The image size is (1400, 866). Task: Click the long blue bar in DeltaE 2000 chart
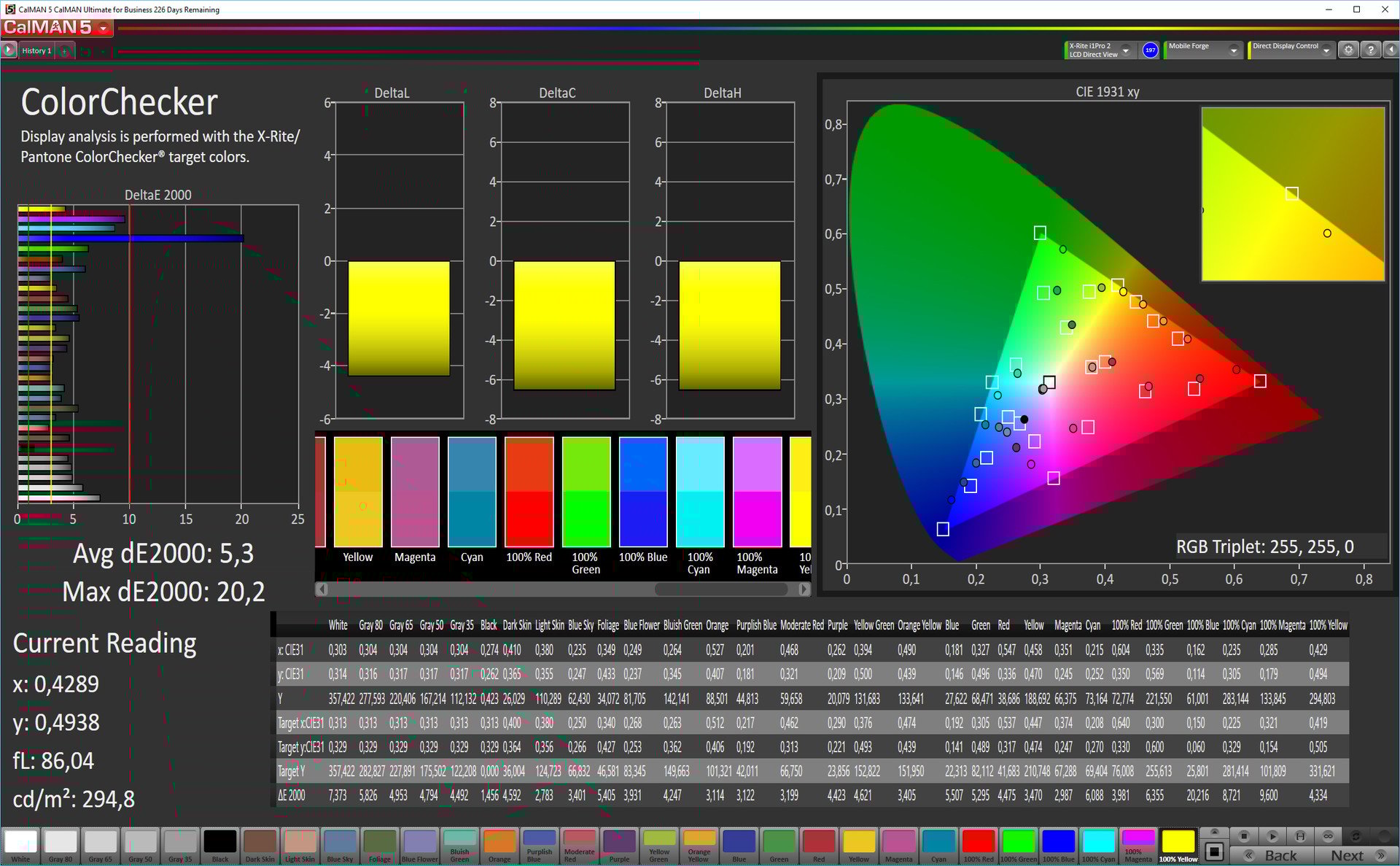(x=131, y=238)
